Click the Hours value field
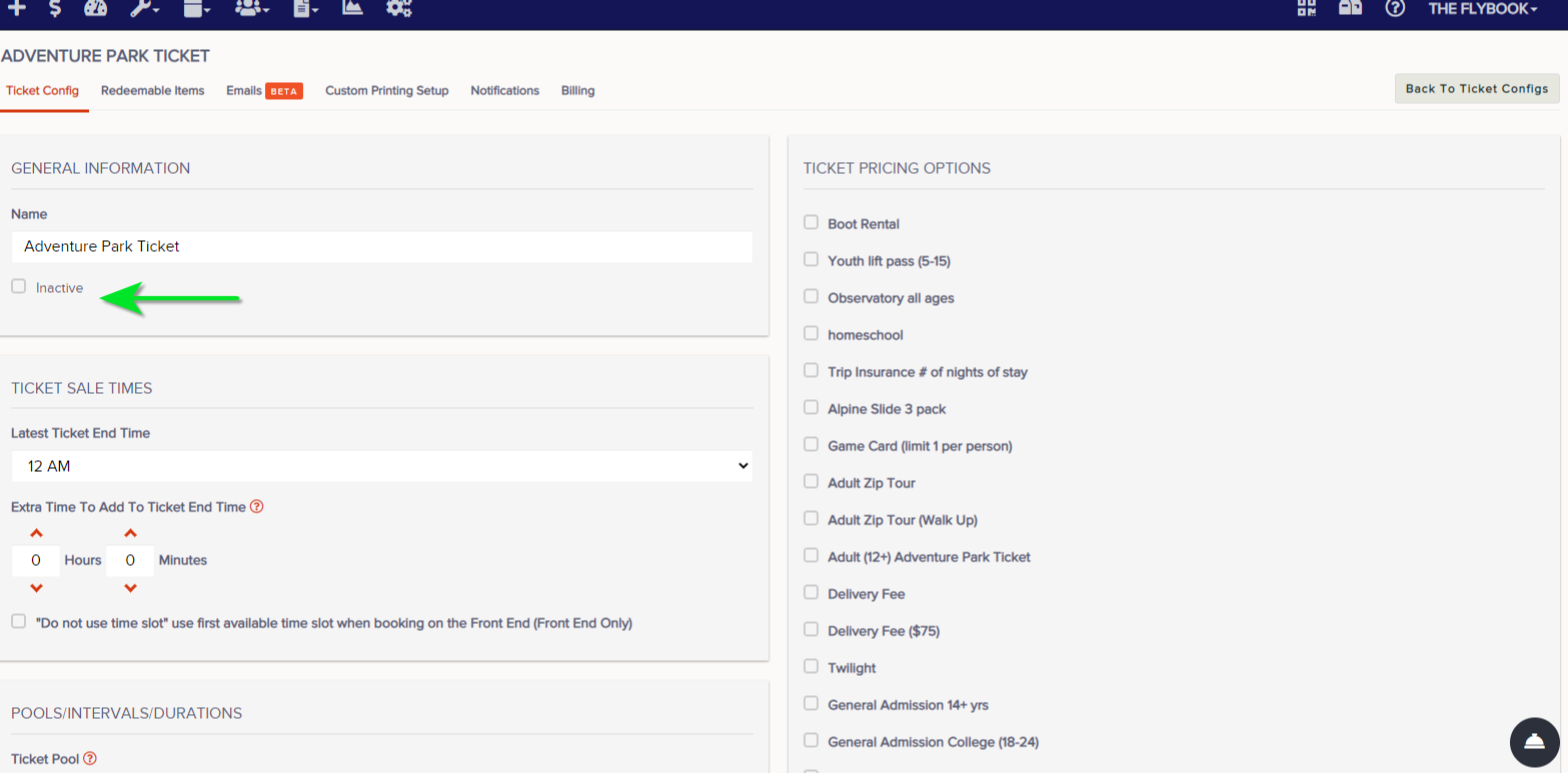Viewport: 1568px width, 774px height. 36,560
